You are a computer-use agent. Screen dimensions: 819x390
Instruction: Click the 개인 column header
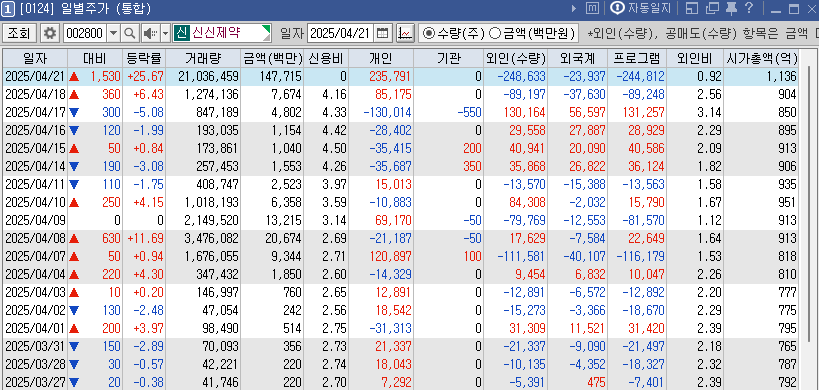tap(381, 58)
